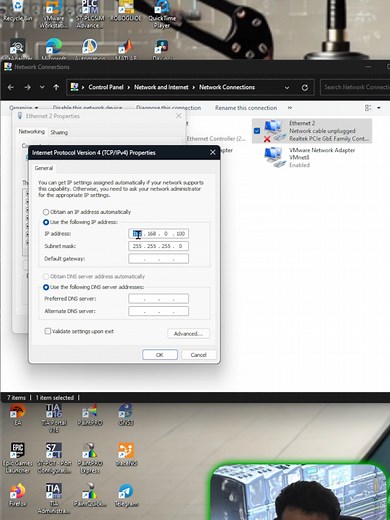Click the Alternate DNS server field

pyautogui.click(x=158, y=311)
